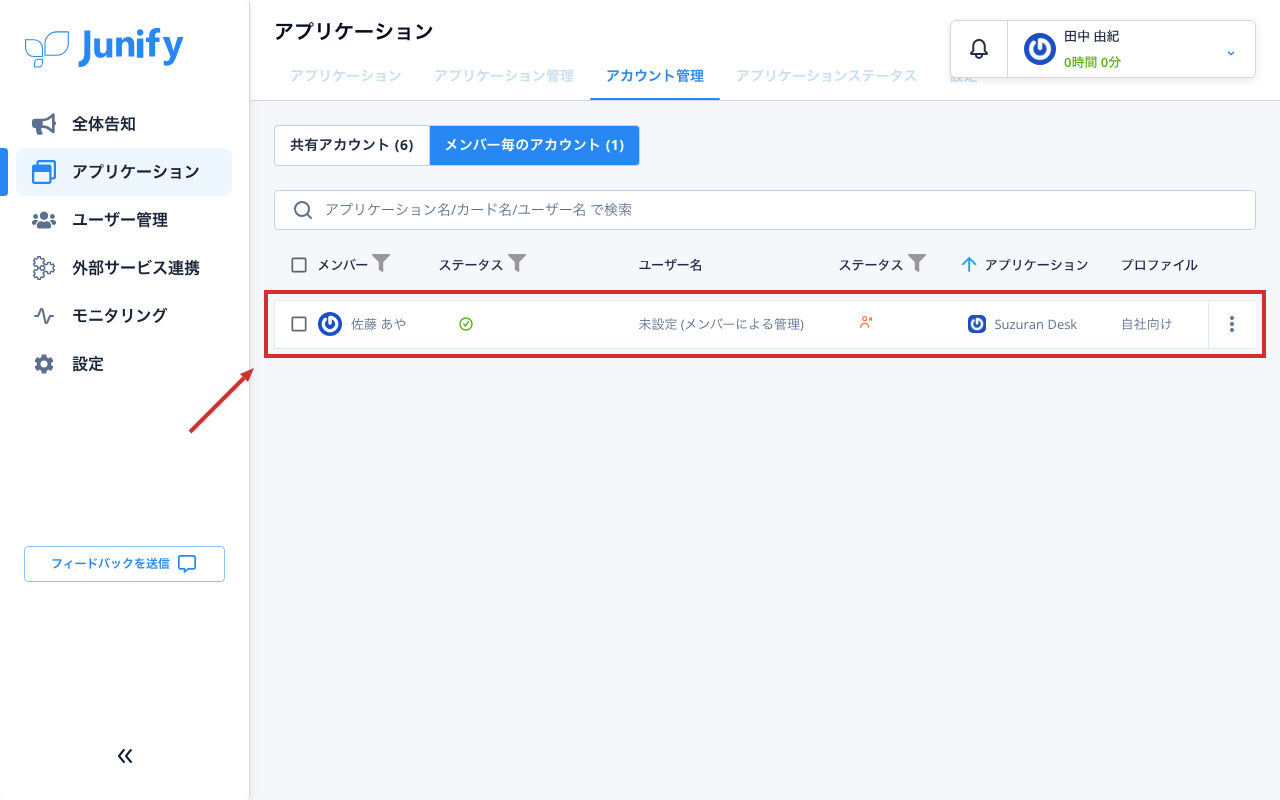This screenshot has width=1280, height=800.
Task: Go to ユーザー管理 in sidebar
Action: [x=124, y=220]
